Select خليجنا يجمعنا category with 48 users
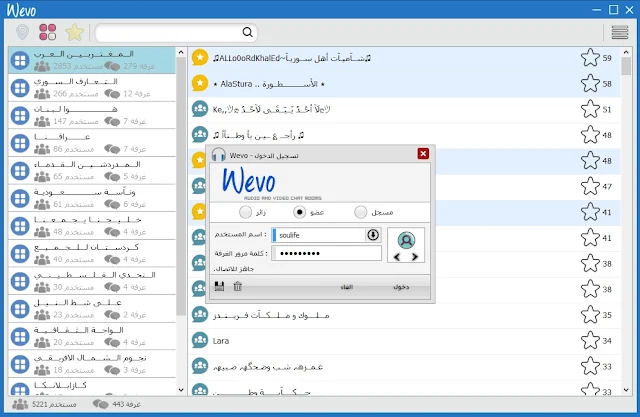Image resolution: width=640 pixels, height=417 pixels. (x=92, y=226)
